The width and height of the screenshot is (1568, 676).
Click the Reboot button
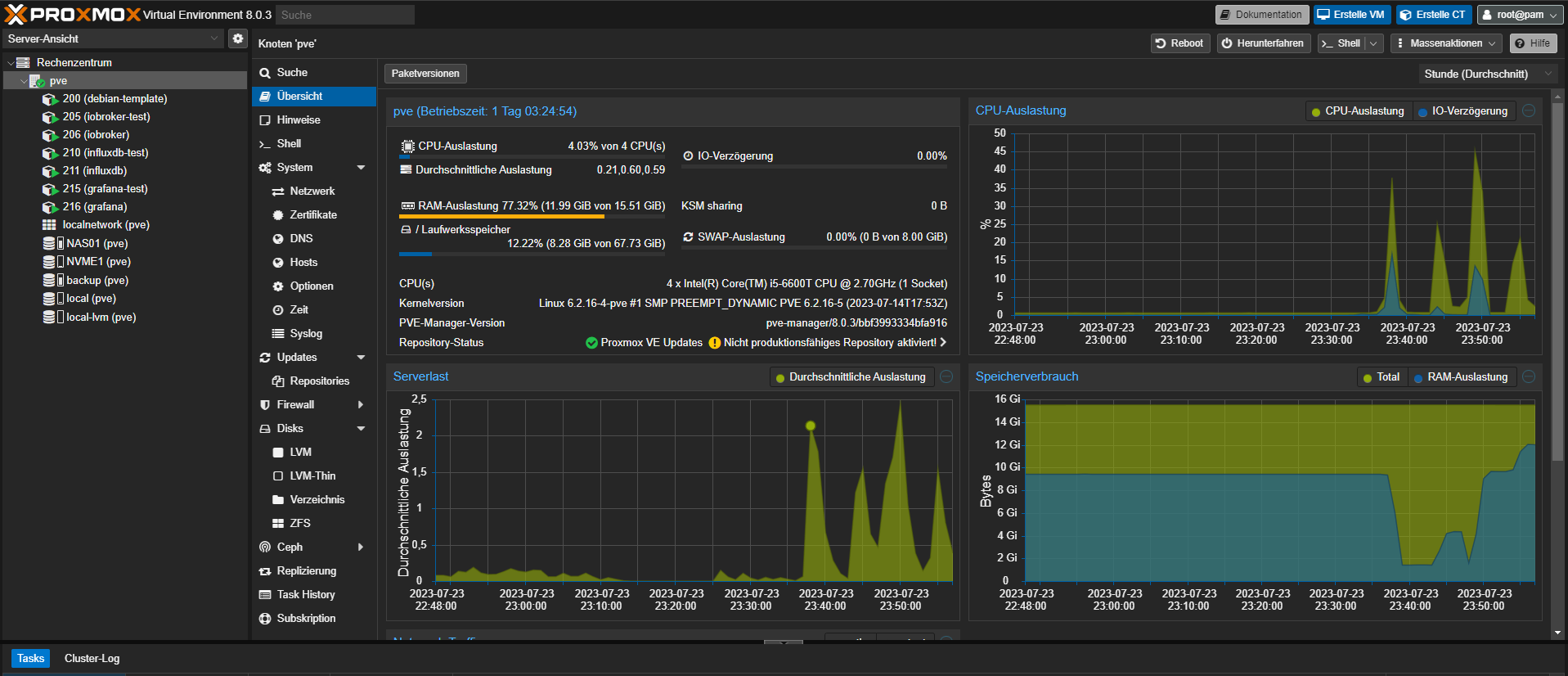pos(1180,43)
